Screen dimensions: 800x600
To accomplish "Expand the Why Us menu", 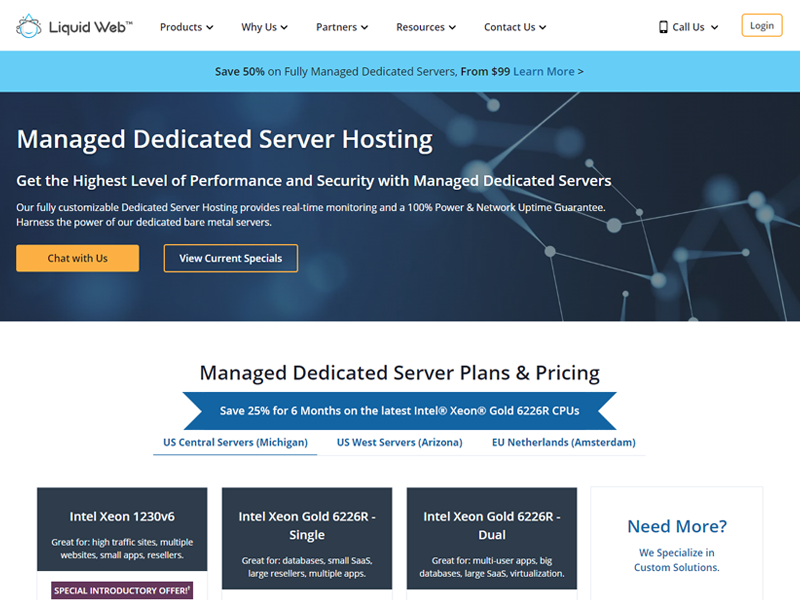I will coord(264,27).
